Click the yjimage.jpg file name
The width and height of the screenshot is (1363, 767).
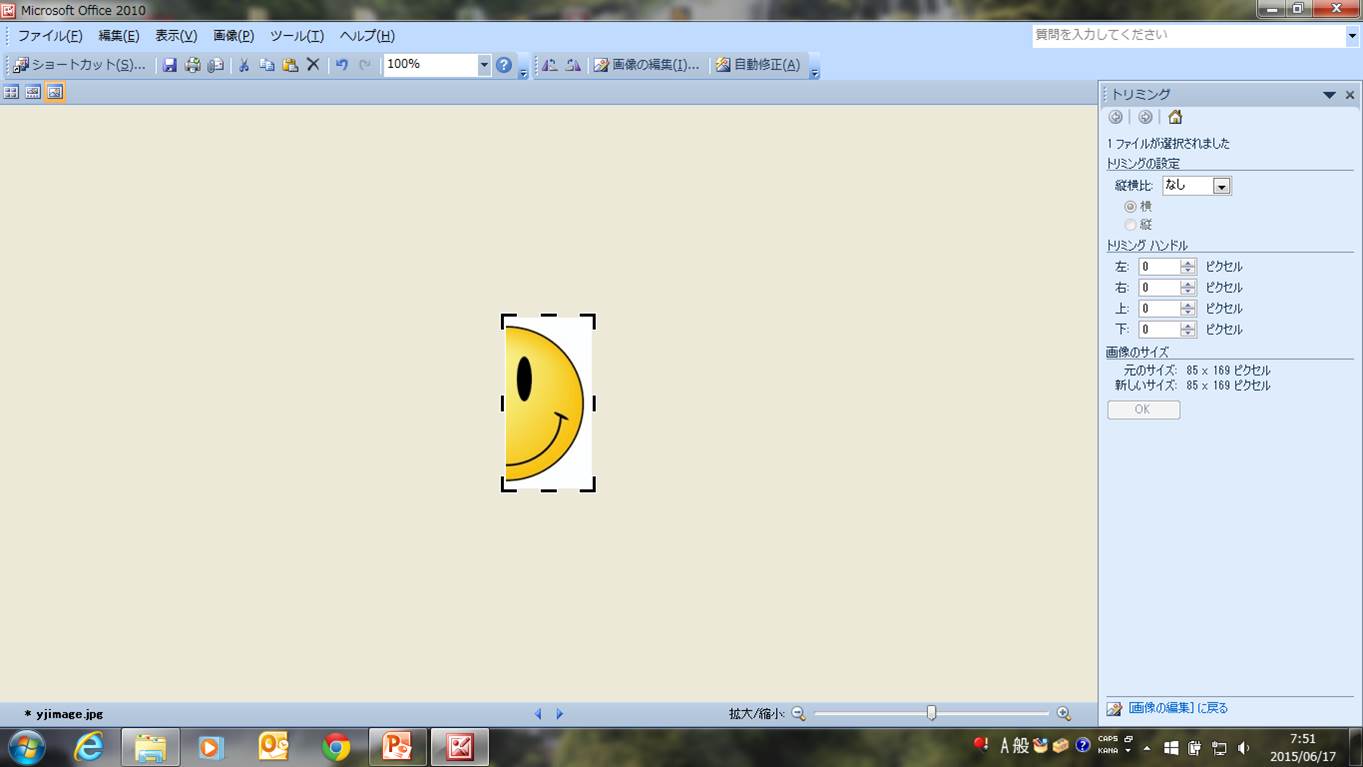click(70, 714)
